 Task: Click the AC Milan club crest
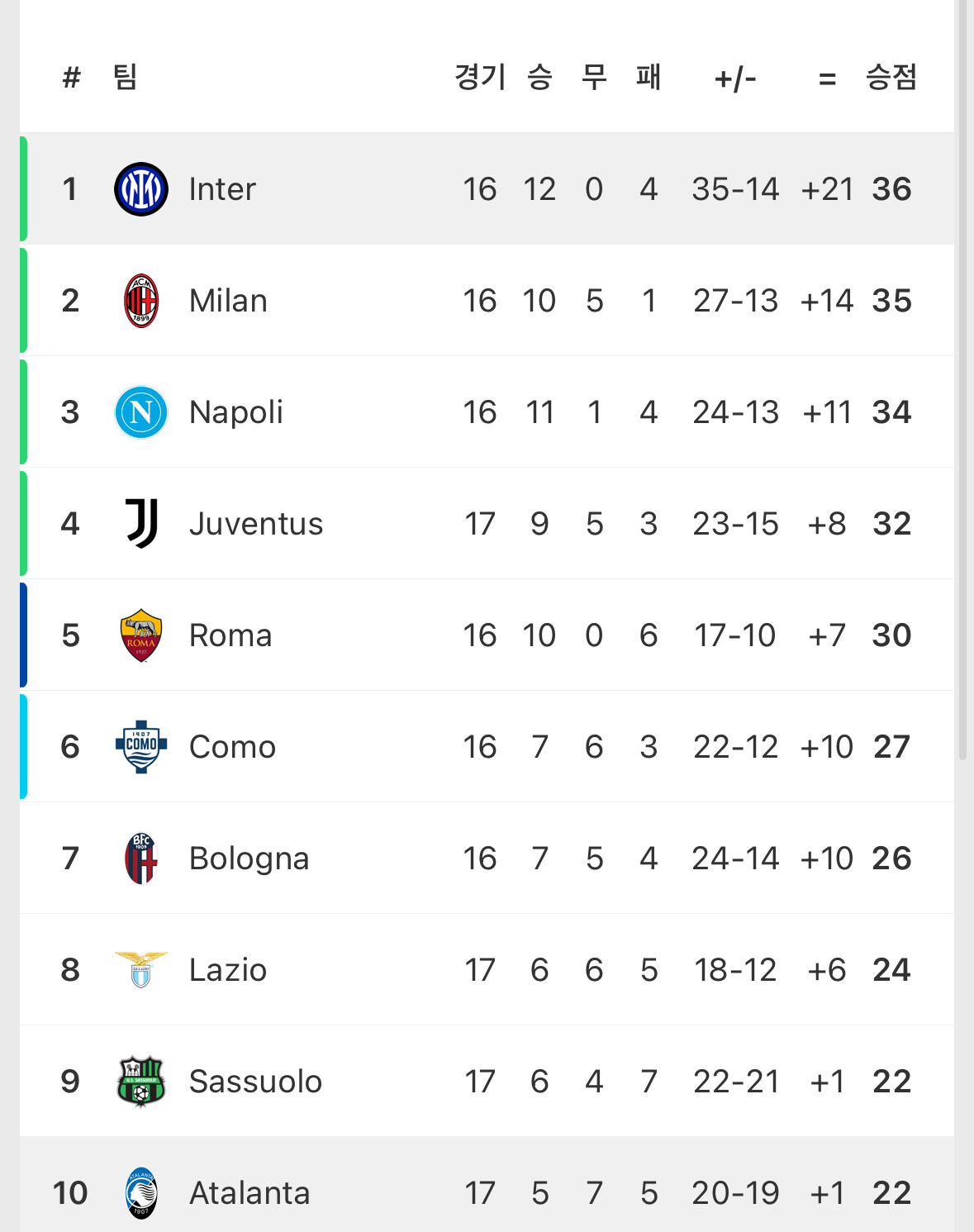tap(141, 301)
